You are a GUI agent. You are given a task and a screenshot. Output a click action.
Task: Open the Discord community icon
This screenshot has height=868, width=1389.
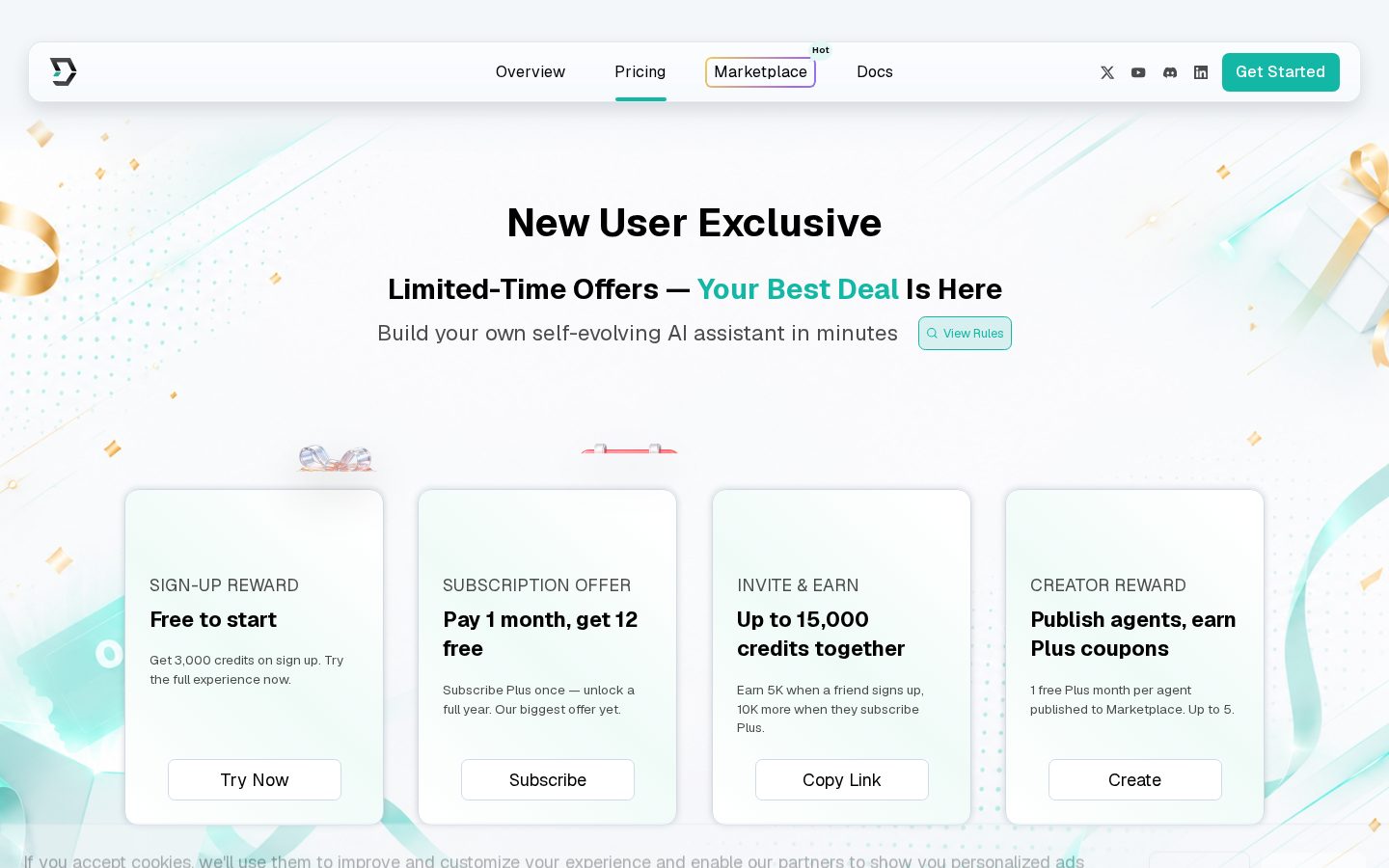pos(1170,72)
